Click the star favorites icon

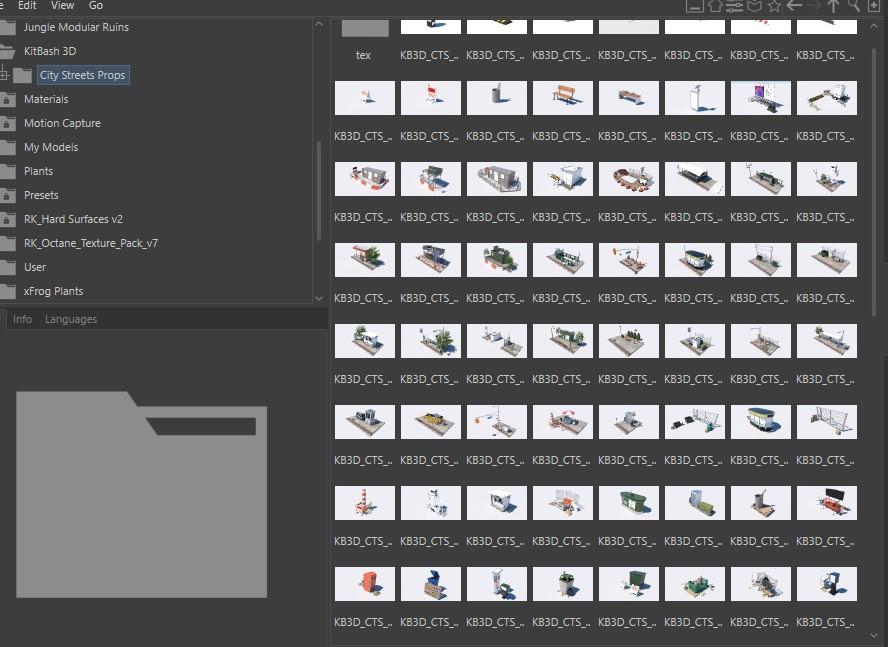774,6
